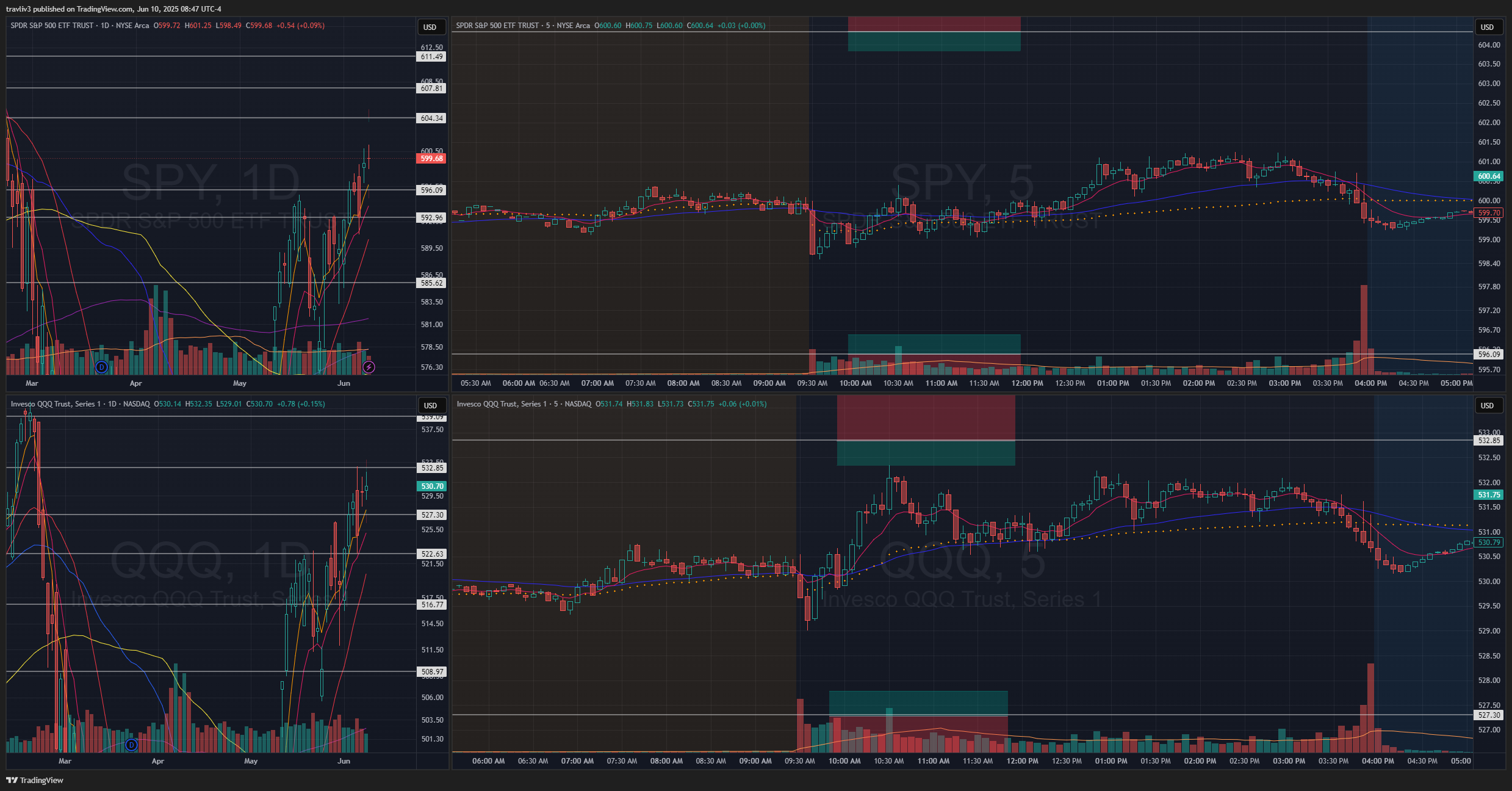
Task: Select the 508.97 level label on QQQ daily
Action: pos(432,672)
